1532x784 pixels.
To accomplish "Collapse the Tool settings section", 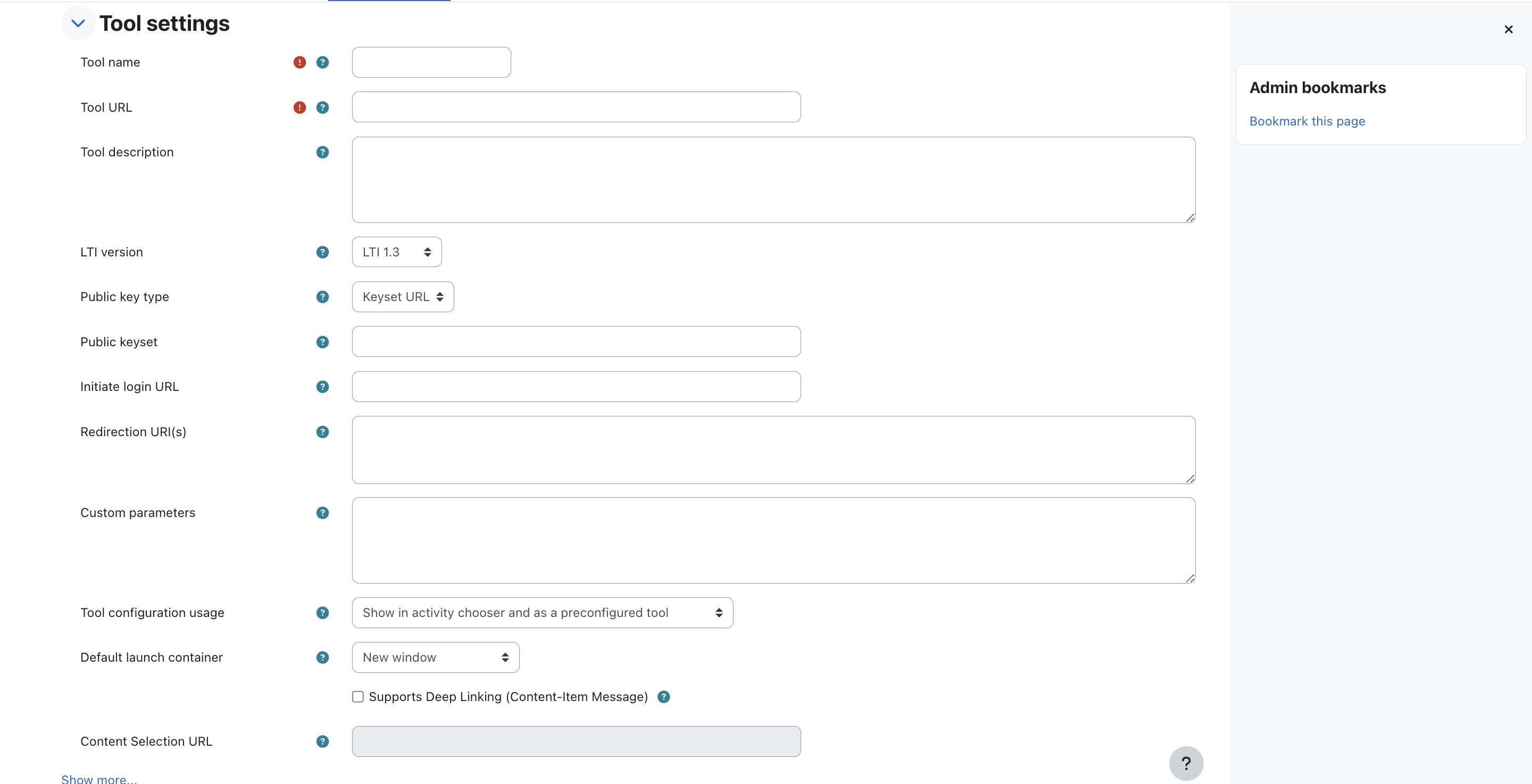I will pyautogui.click(x=78, y=24).
